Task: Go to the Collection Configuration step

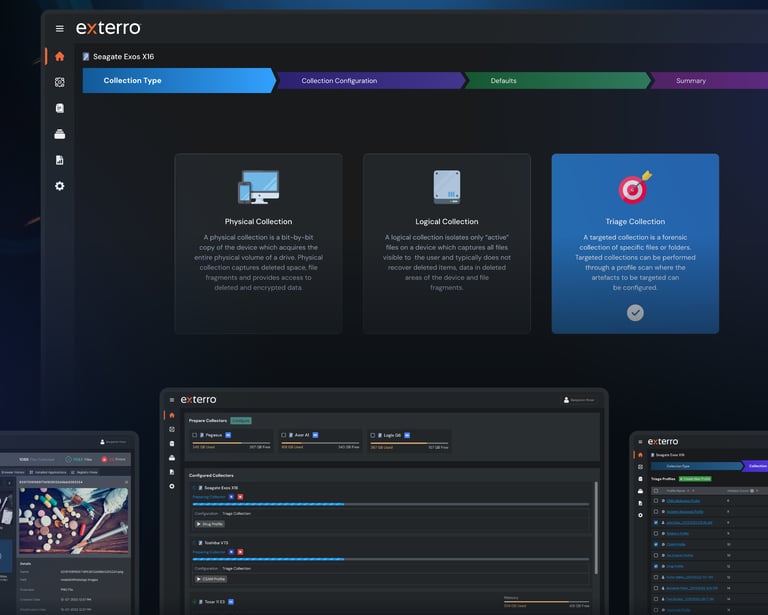Action: click(x=371, y=80)
